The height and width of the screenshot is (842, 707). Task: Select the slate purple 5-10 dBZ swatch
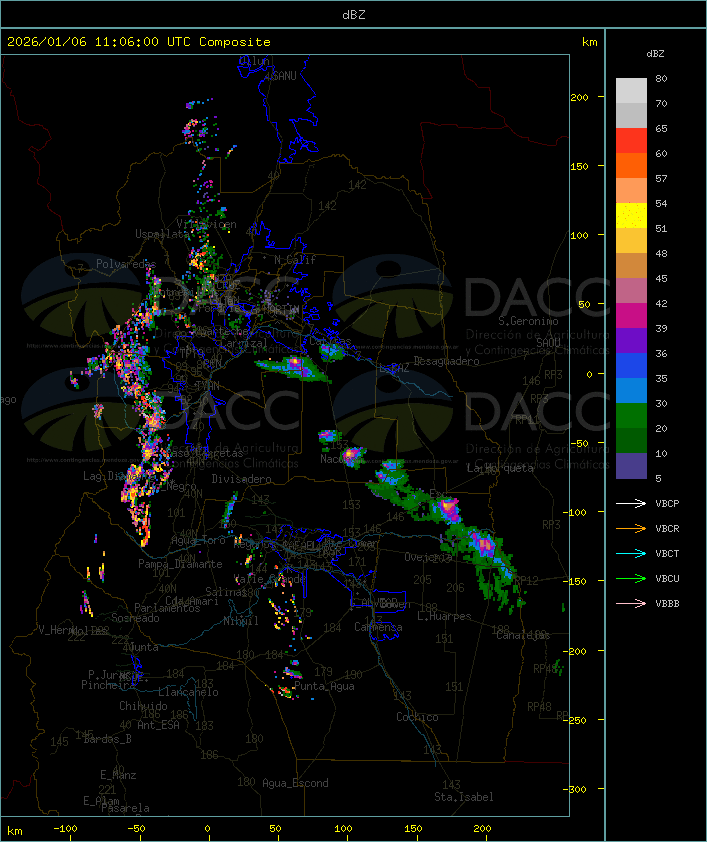[x=631, y=466]
